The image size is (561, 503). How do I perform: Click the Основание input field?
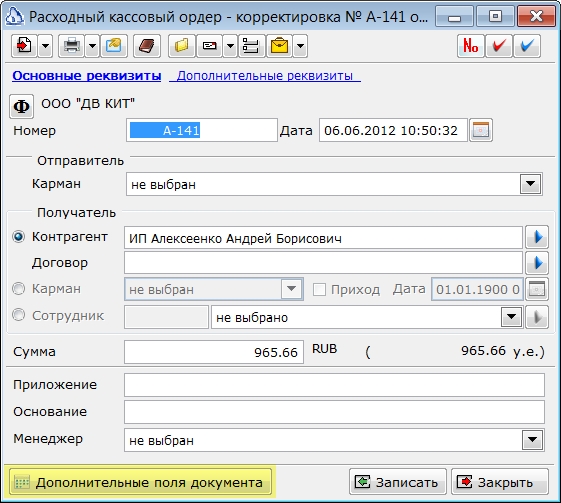pyautogui.click(x=335, y=412)
